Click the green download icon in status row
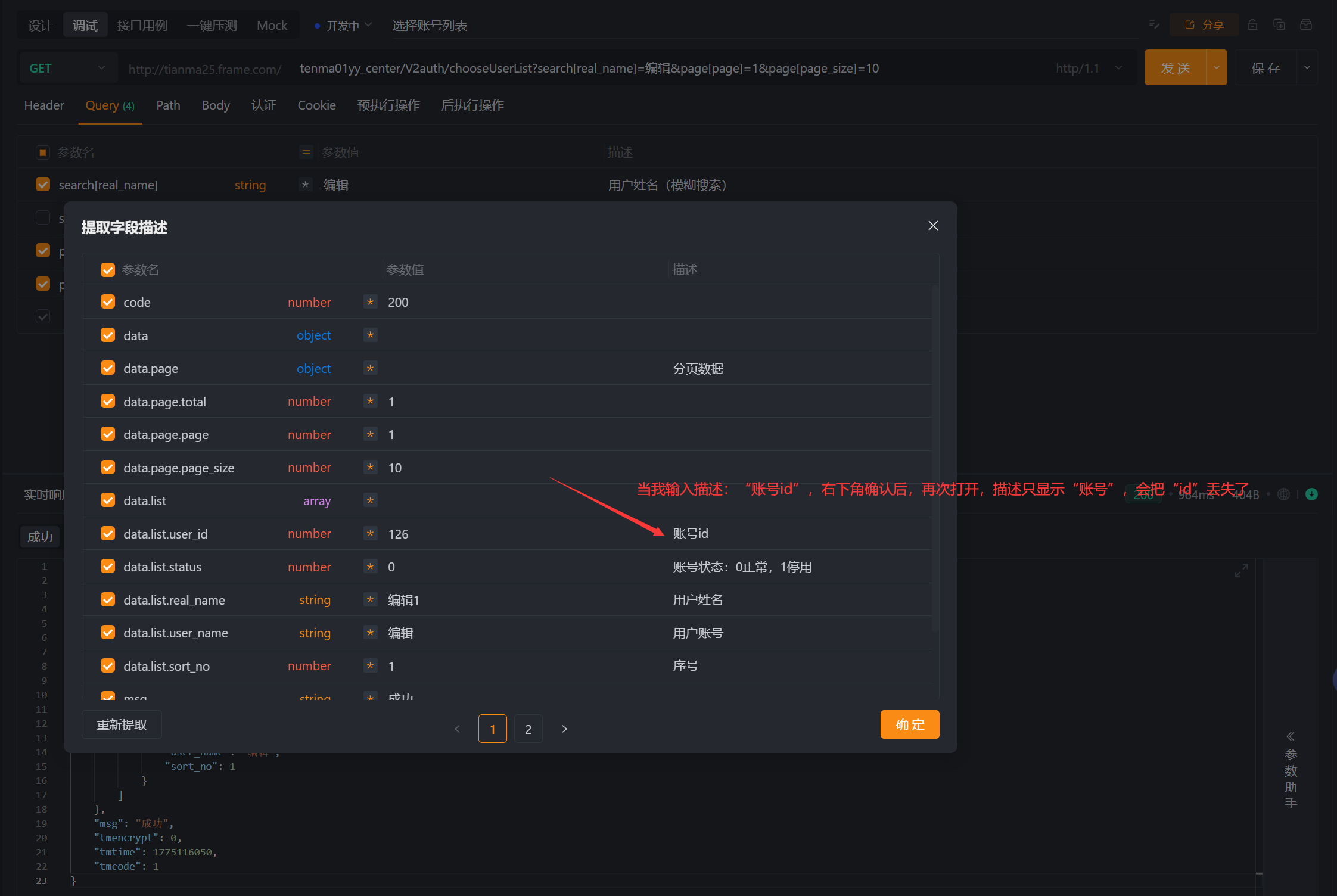The image size is (1337, 896). (x=1311, y=494)
